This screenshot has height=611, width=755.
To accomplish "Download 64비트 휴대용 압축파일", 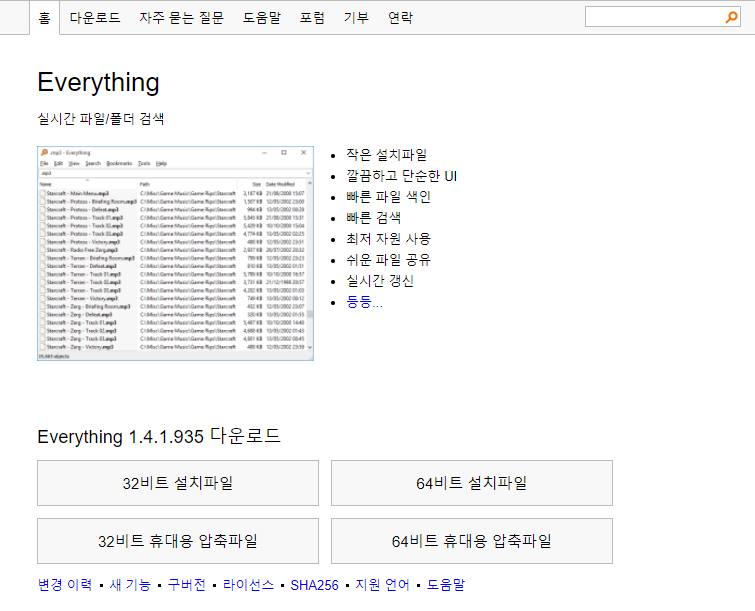I will [472, 541].
